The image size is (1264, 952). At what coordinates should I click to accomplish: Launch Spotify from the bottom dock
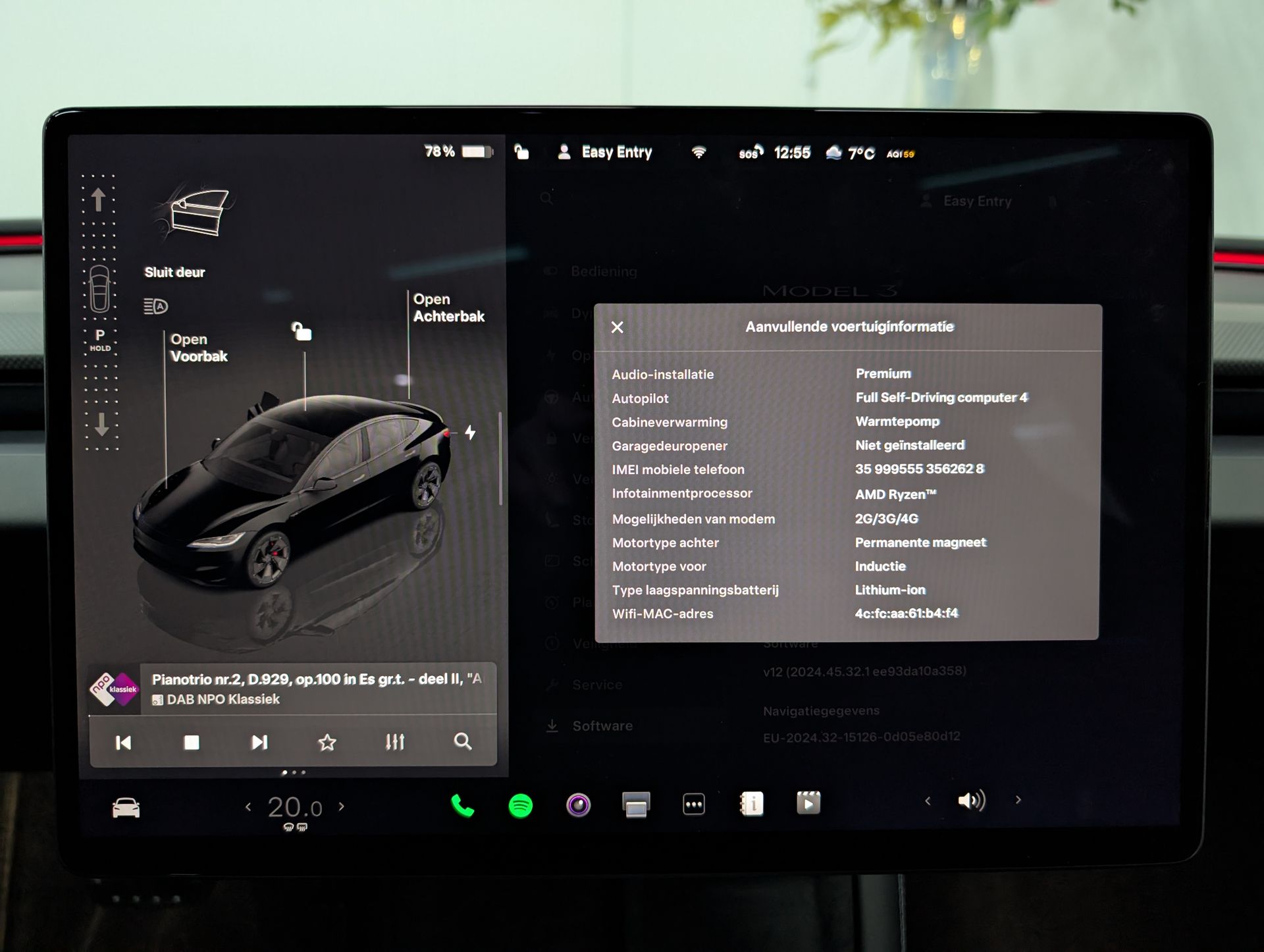pyautogui.click(x=520, y=805)
